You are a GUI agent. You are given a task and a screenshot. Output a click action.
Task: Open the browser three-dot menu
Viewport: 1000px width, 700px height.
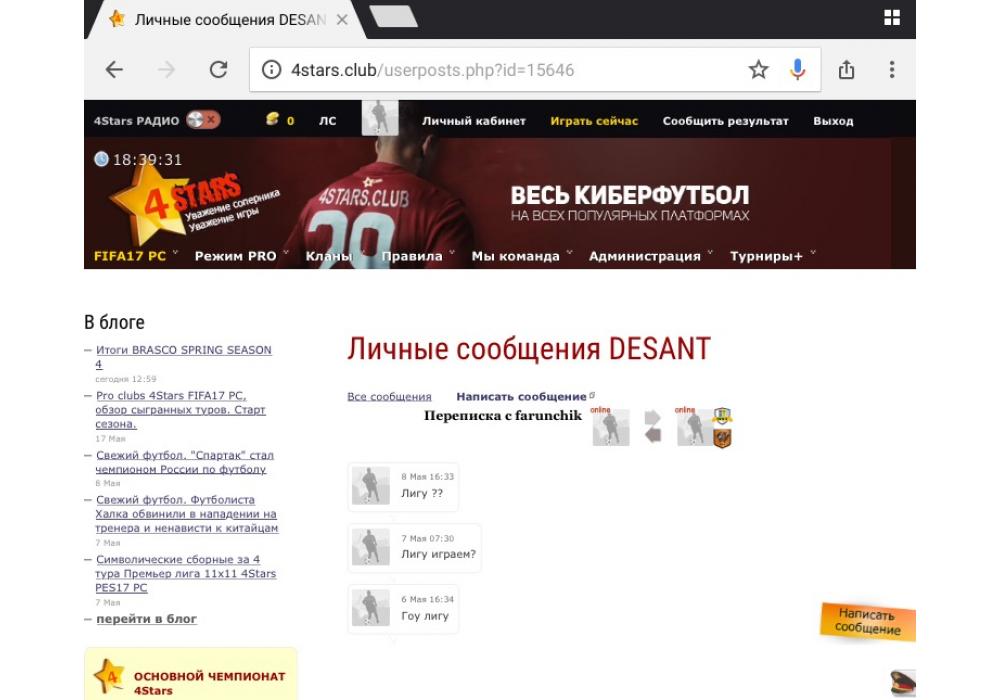click(x=892, y=69)
